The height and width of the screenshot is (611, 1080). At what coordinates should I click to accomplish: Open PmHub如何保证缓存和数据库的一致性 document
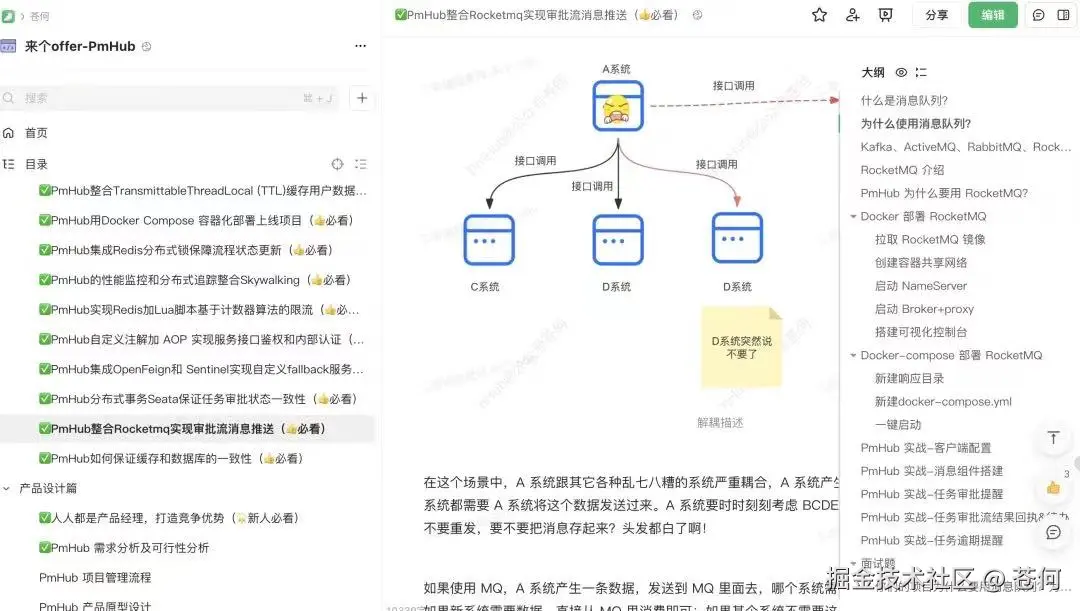(x=171, y=459)
